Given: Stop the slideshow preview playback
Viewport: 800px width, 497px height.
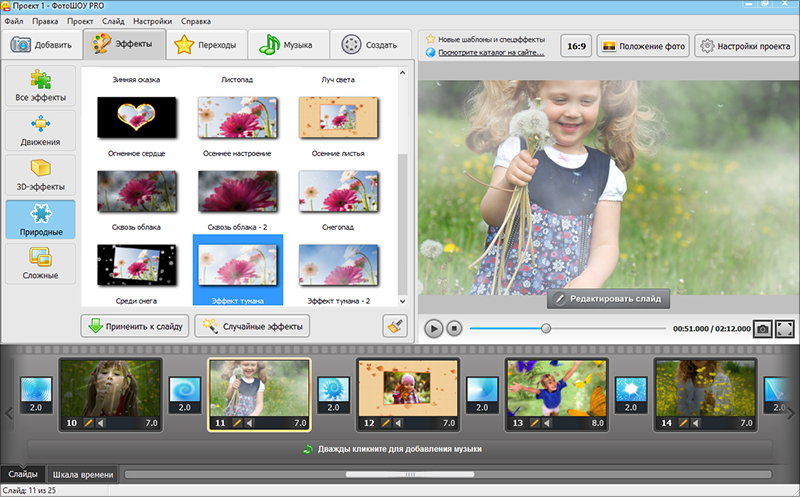Looking at the screenshot, I should [x=454, y=328].
